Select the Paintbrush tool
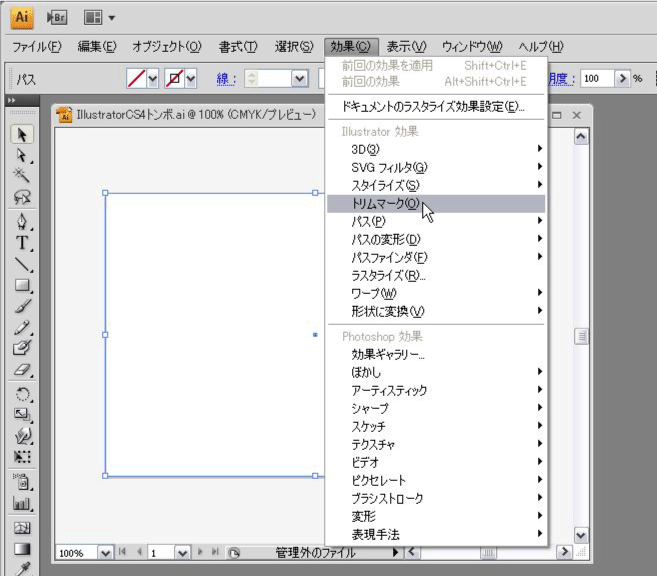The height and width of the screenshot is (576, 657). point(22,307)
